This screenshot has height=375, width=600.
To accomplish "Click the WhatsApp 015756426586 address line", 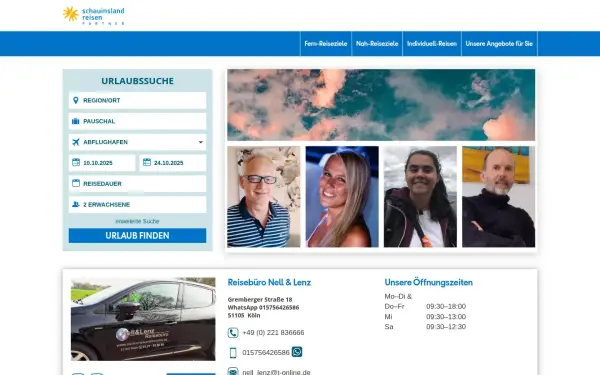I will click(x=263, y=307).
